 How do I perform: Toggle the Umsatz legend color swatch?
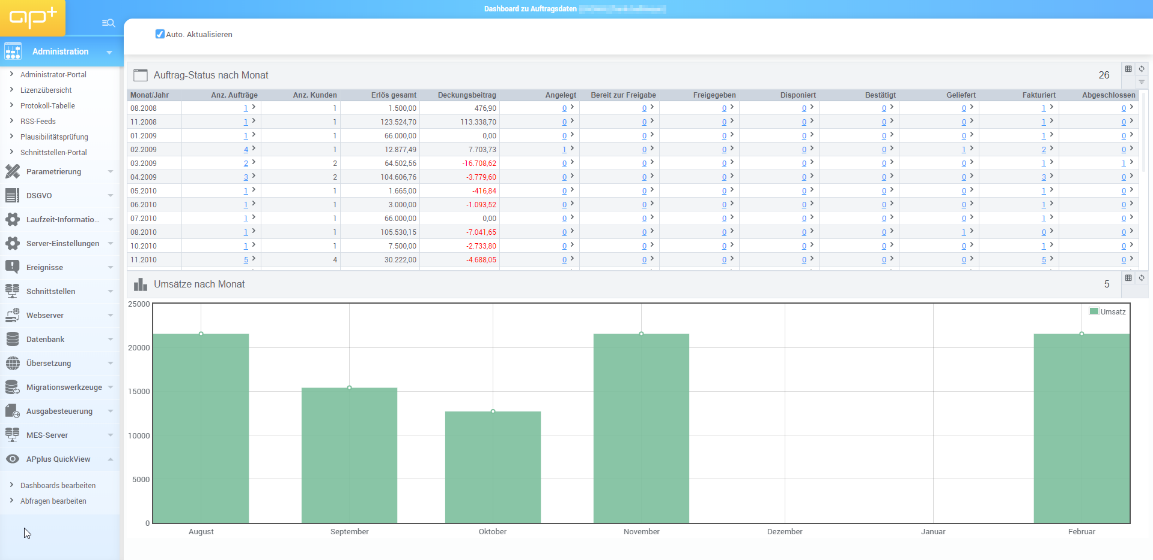[x=1094, y=312]
